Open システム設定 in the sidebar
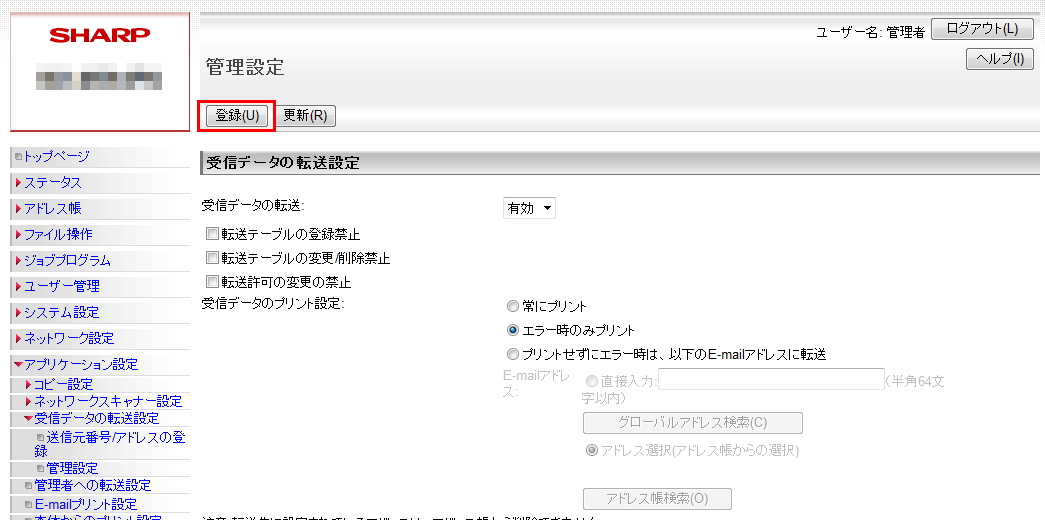This screenshot has height=520, width=1045. click(x=61, y=312)
